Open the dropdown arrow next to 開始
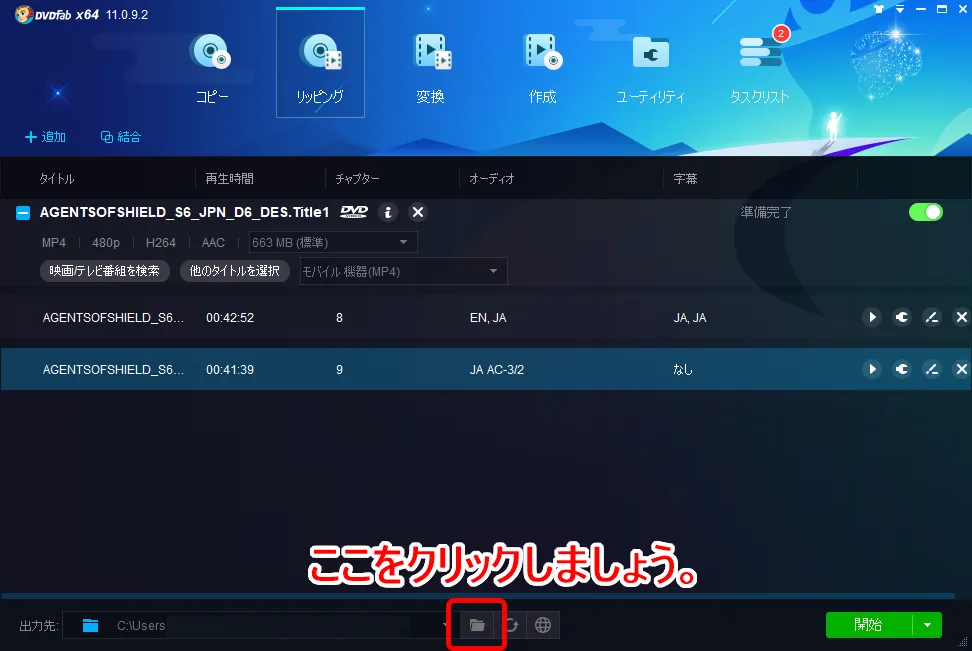Screen dimensions: 972x651 click(927, 625)
